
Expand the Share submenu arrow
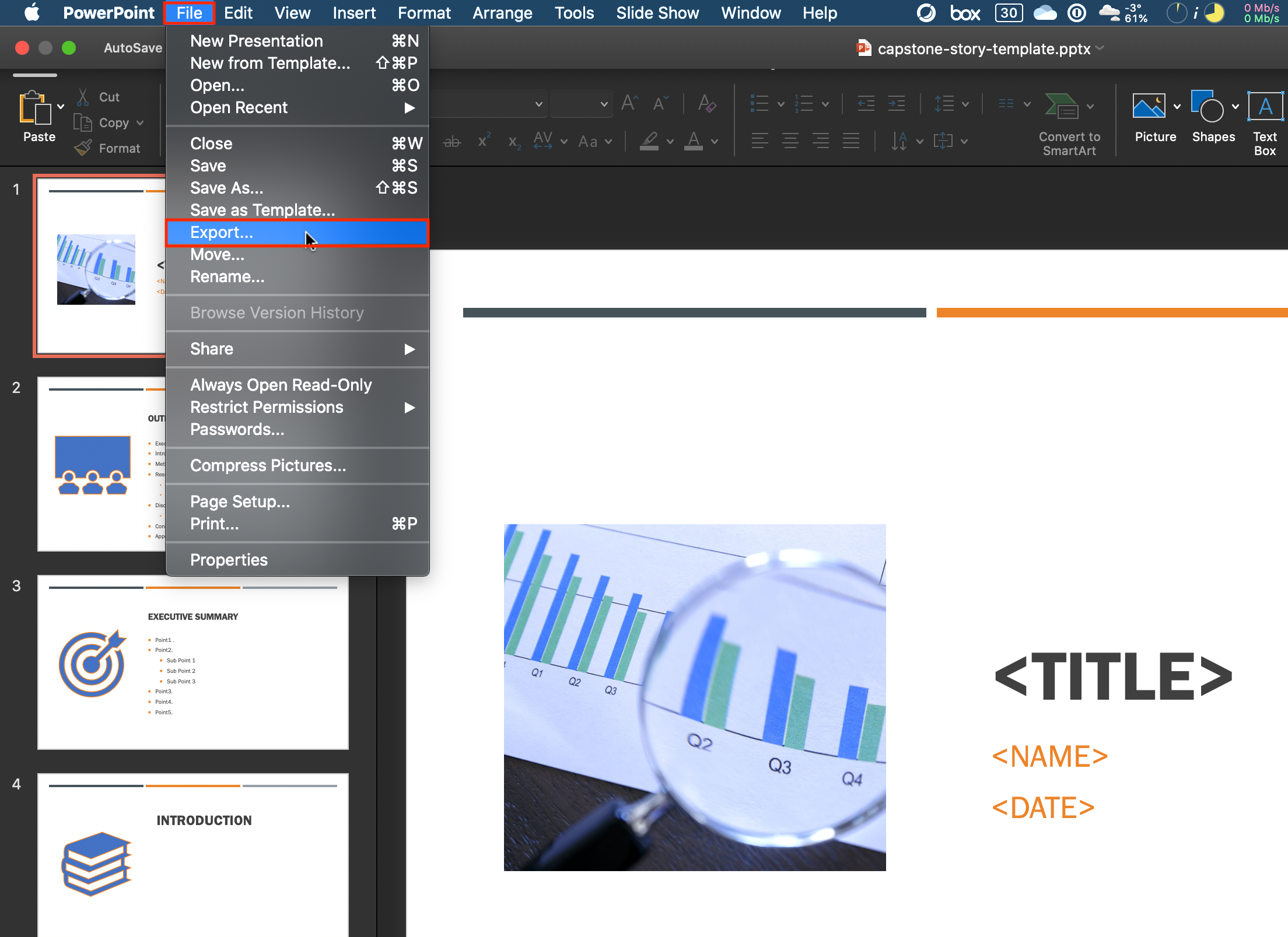pyautogui.click(x=409, y=349)
